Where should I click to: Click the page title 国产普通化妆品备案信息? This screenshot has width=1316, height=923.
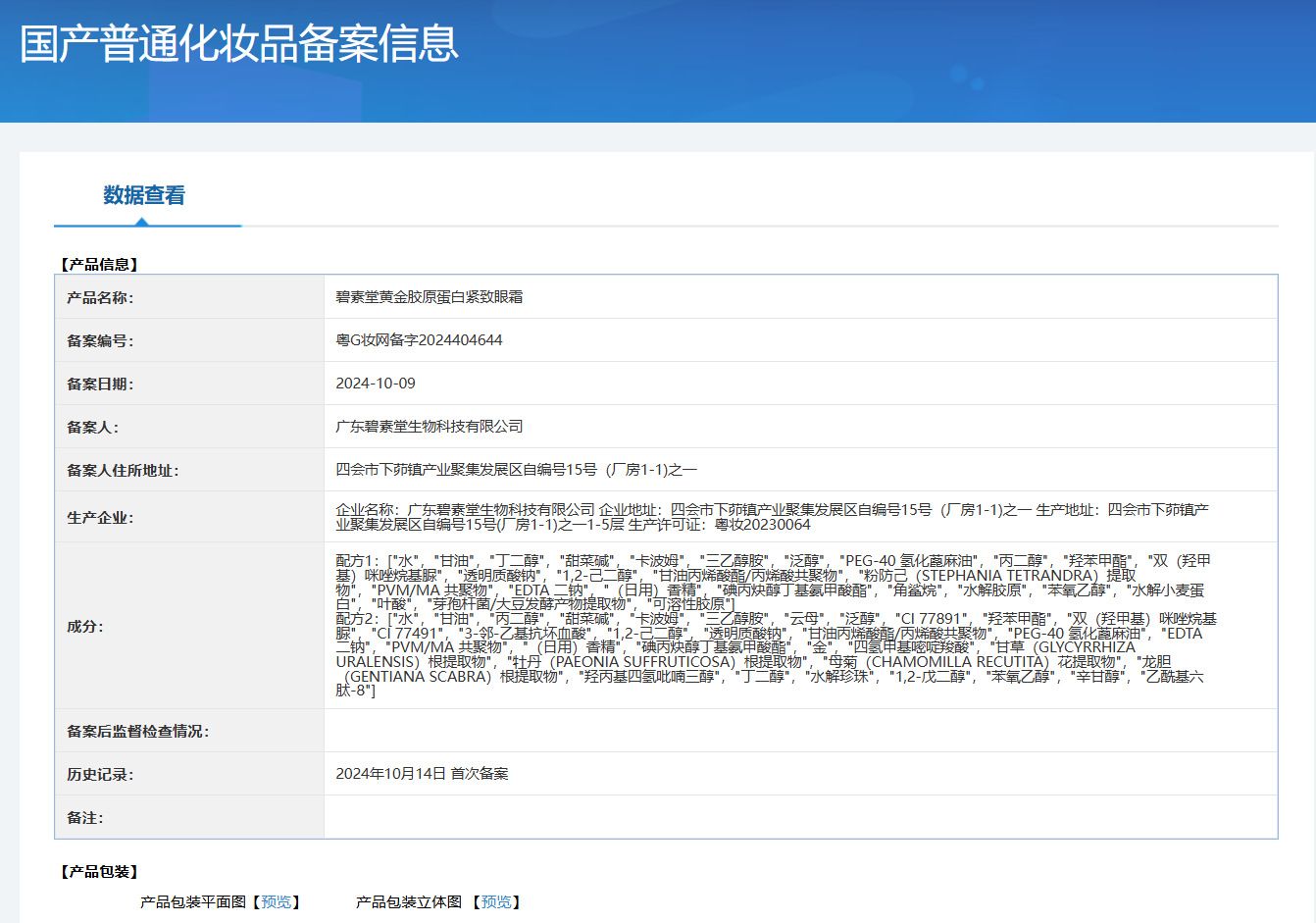coord(239,43)
